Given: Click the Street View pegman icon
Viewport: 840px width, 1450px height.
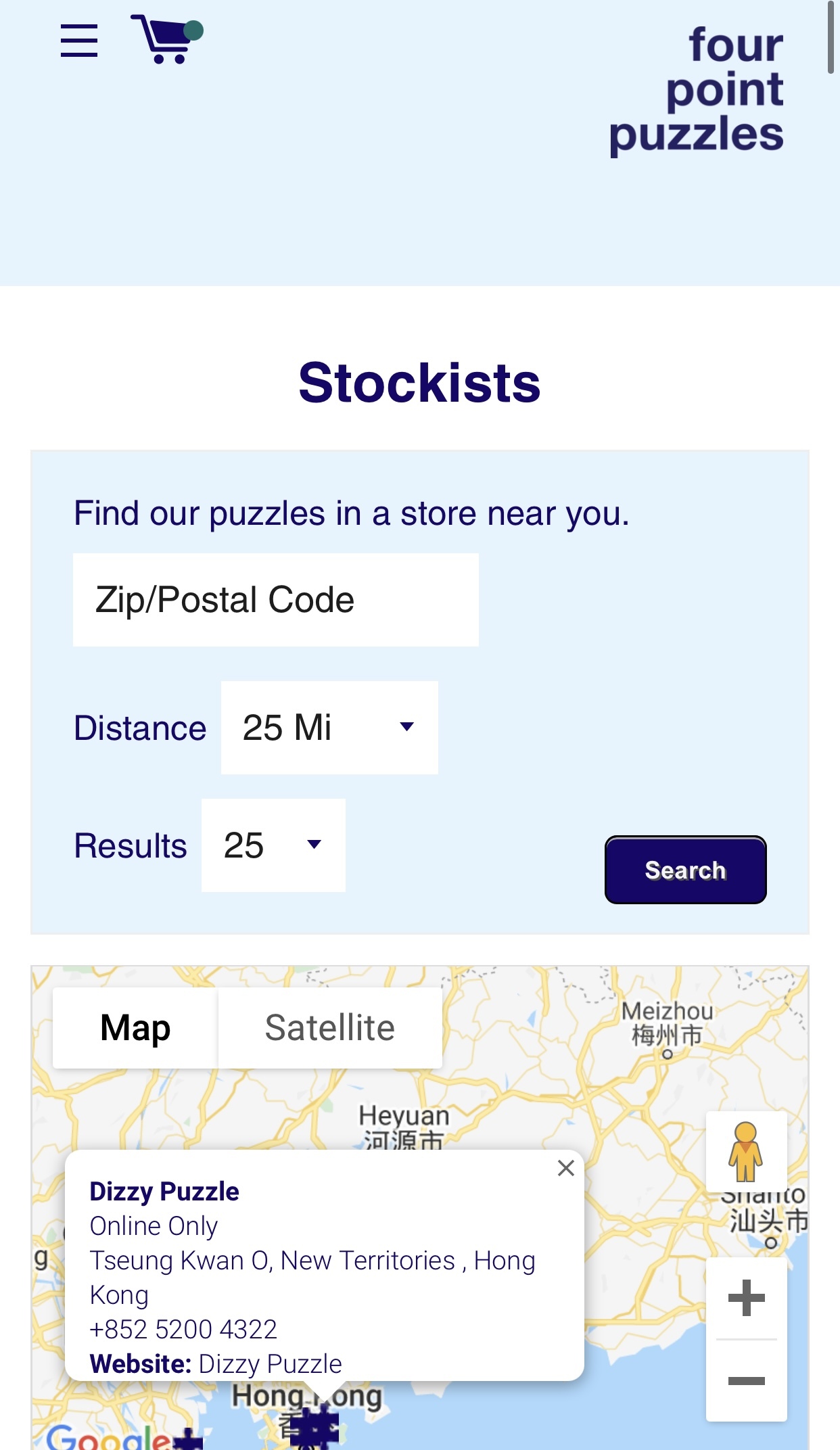Looking at the screenshot, I should click(x=745, y=1151).
